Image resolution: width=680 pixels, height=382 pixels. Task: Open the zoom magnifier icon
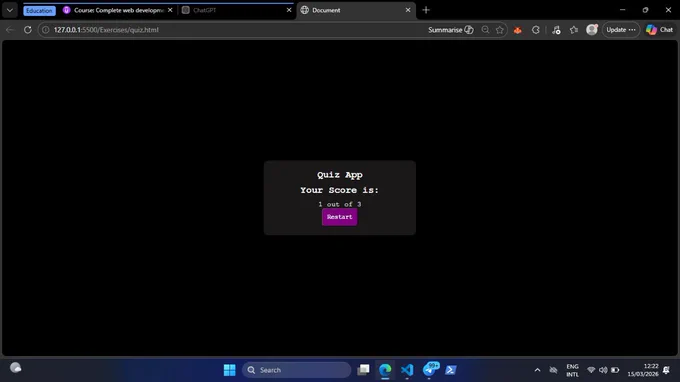pos(485,30)
